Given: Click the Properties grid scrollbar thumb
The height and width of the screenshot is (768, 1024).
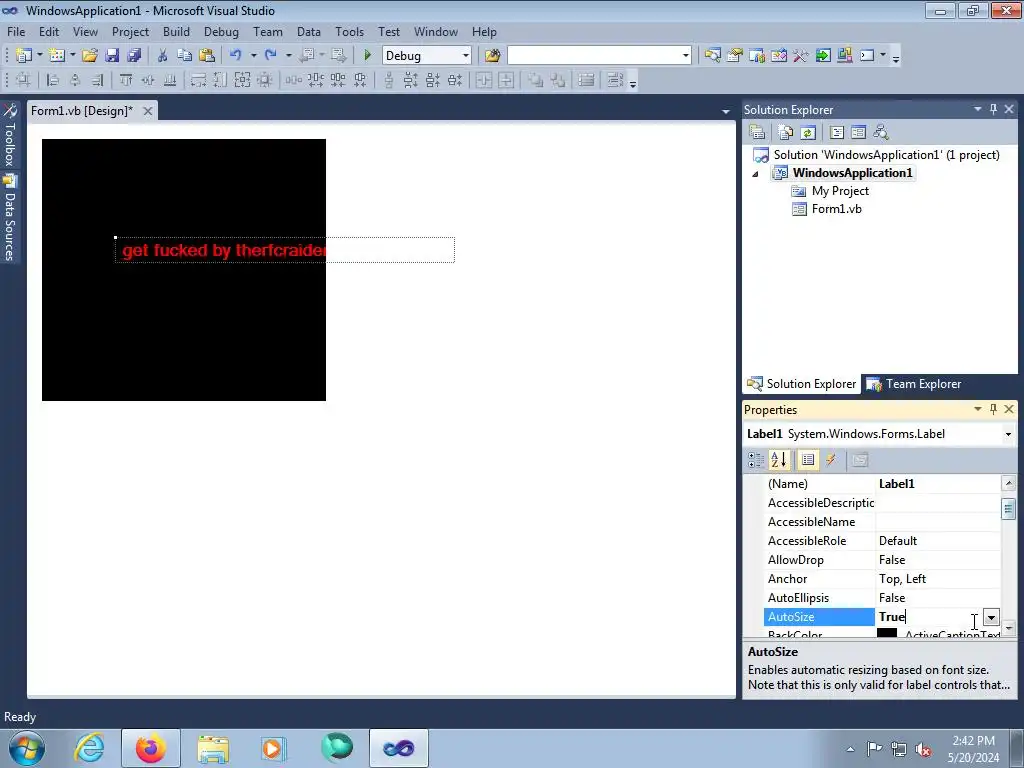Looking at the screenshot, I should (1008, 508).
